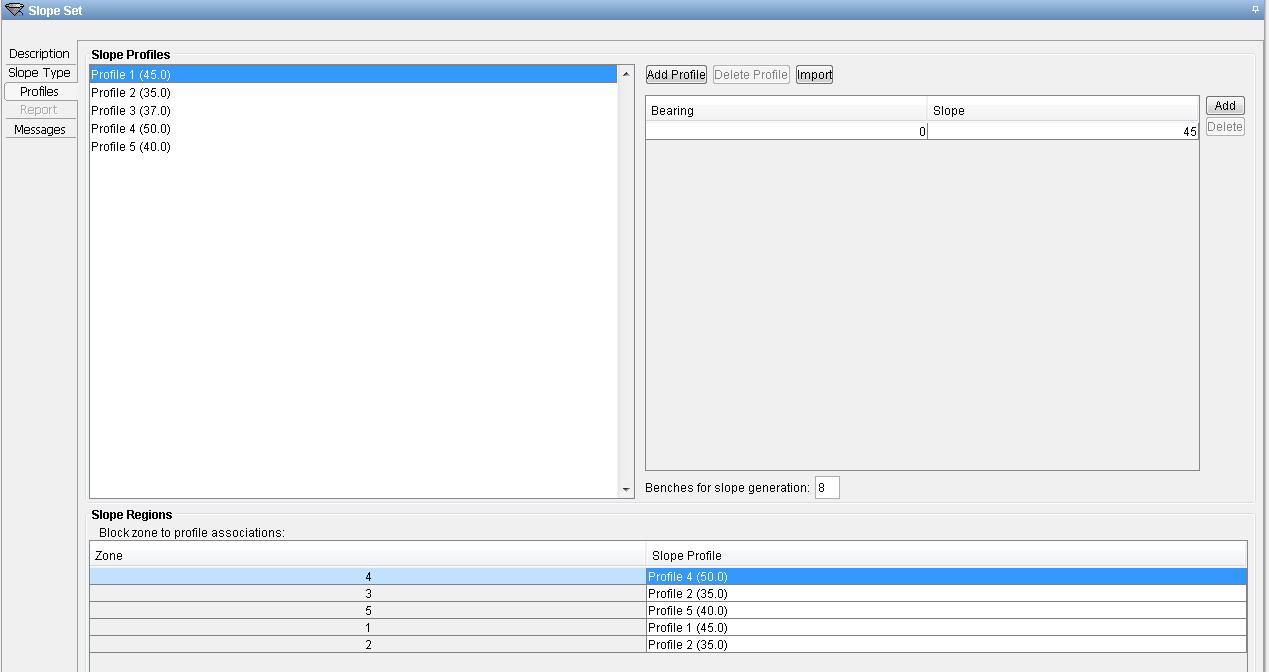Switch to the Description tab
1269x672 pixels.
(39, 53)
